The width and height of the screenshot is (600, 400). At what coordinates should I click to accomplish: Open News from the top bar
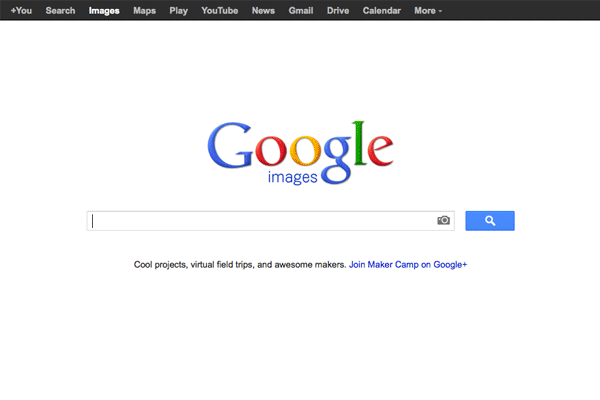(x=263, y=11)
